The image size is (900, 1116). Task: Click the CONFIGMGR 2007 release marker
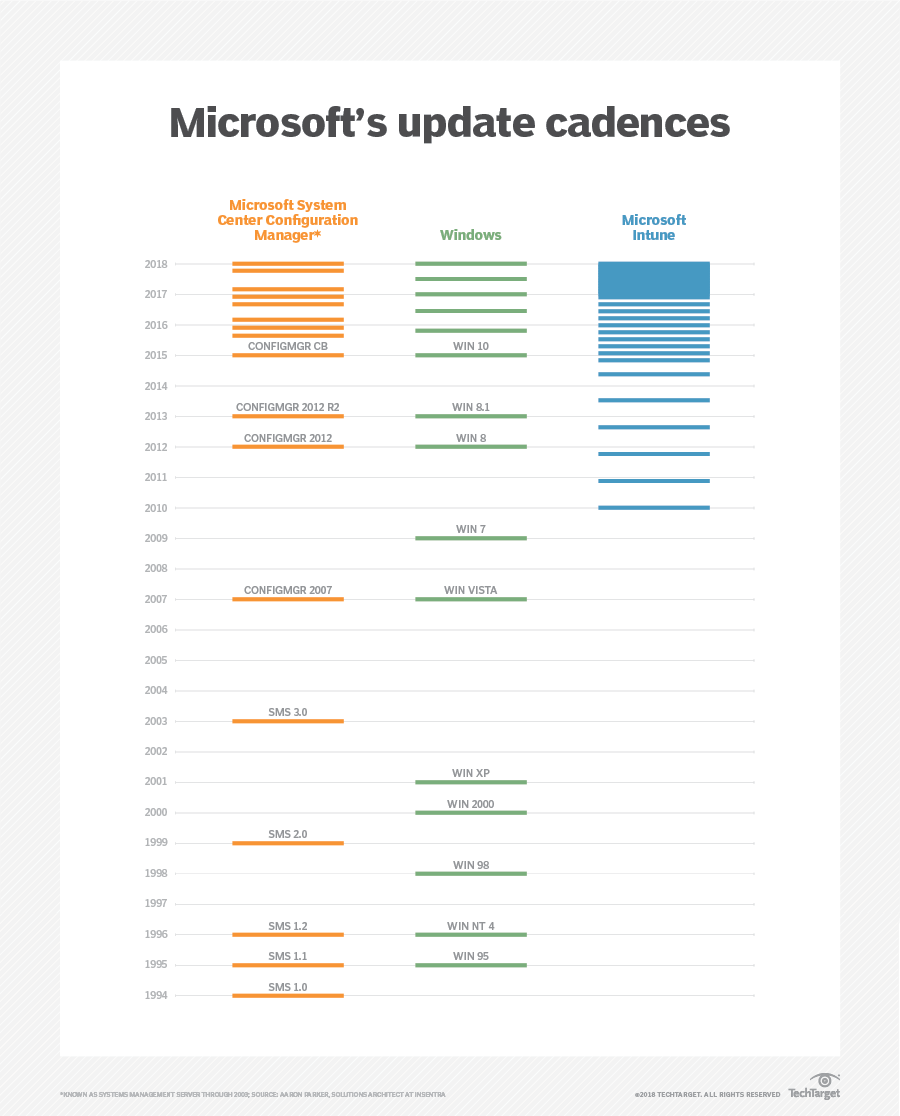tap(288, 599)
